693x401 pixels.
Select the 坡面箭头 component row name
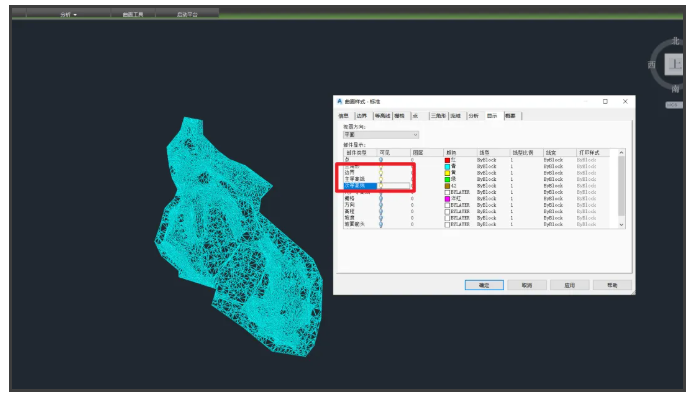[x=355, y=224]
